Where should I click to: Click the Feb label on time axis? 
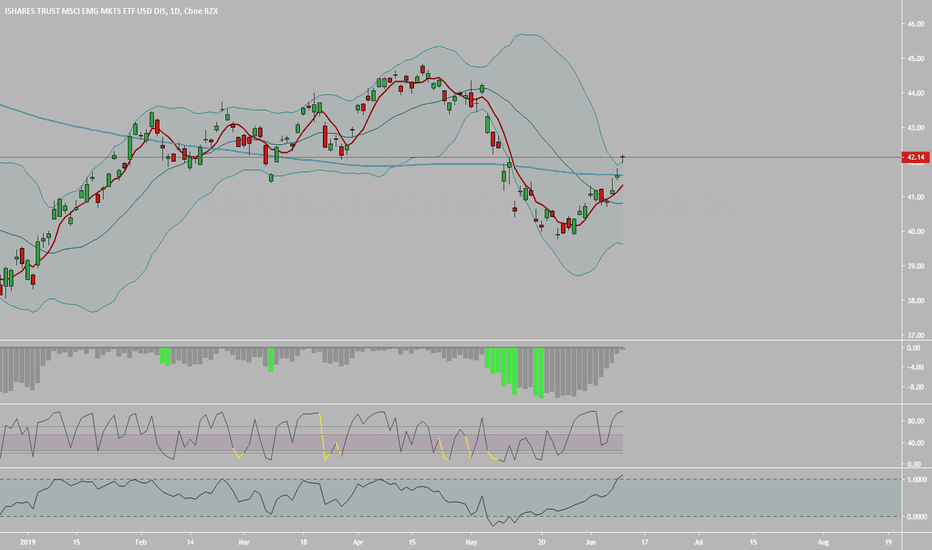tap(141, 542)
